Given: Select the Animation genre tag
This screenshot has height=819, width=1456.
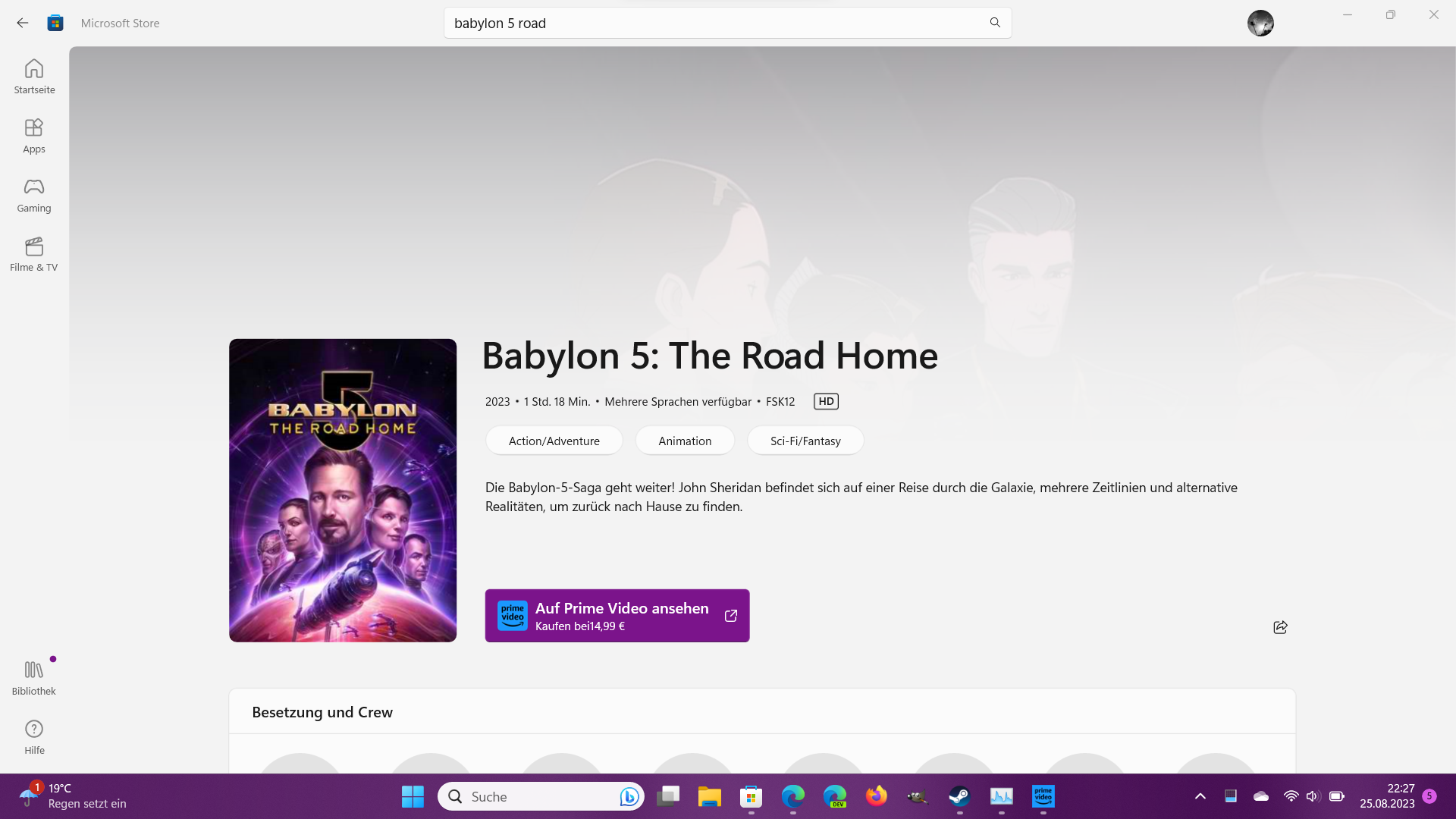Looking at the screenshot, I should (x=685, y=441).
